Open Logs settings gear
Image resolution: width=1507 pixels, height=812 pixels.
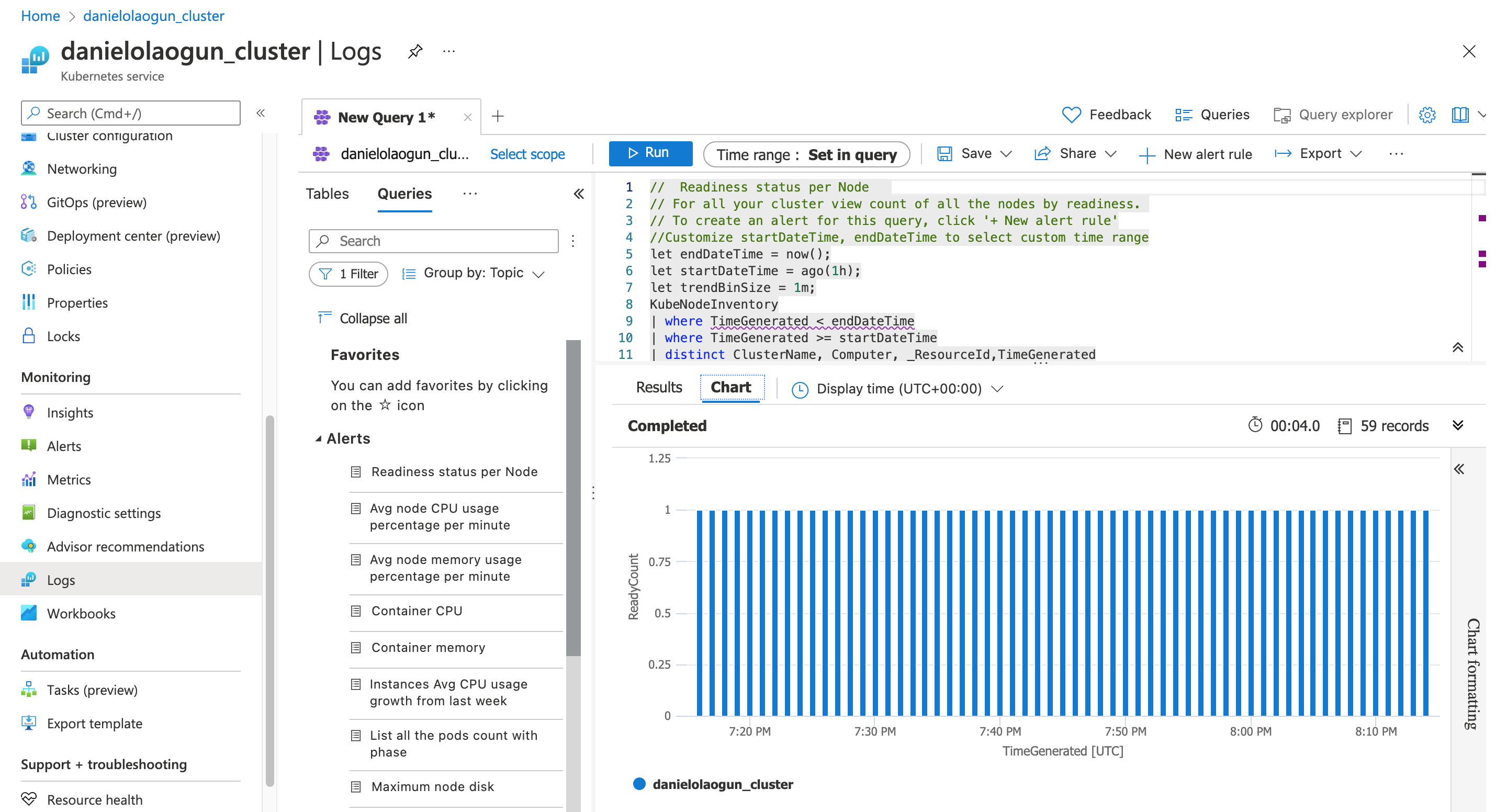coord(1427,115)
